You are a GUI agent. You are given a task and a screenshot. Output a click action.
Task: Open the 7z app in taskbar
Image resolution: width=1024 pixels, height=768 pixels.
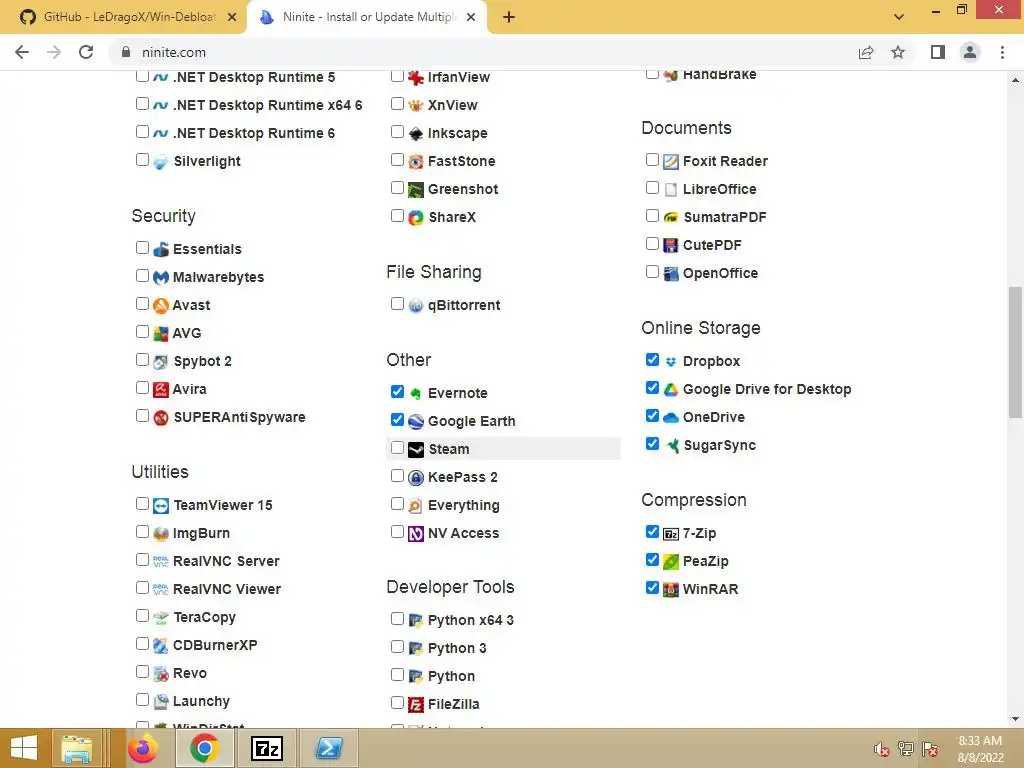267,748
